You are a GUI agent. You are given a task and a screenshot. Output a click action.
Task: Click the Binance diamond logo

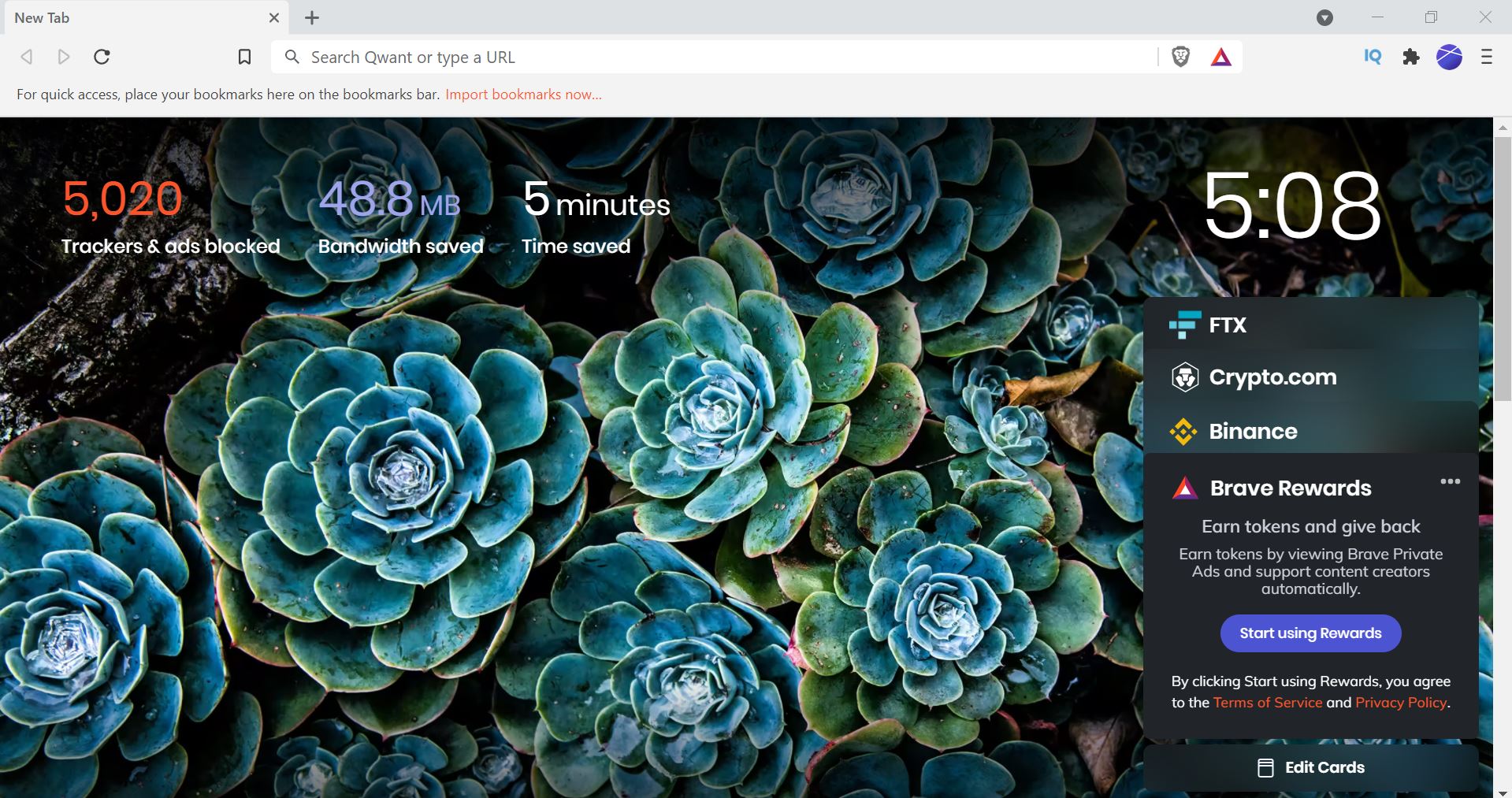[x=1183, y=431]
